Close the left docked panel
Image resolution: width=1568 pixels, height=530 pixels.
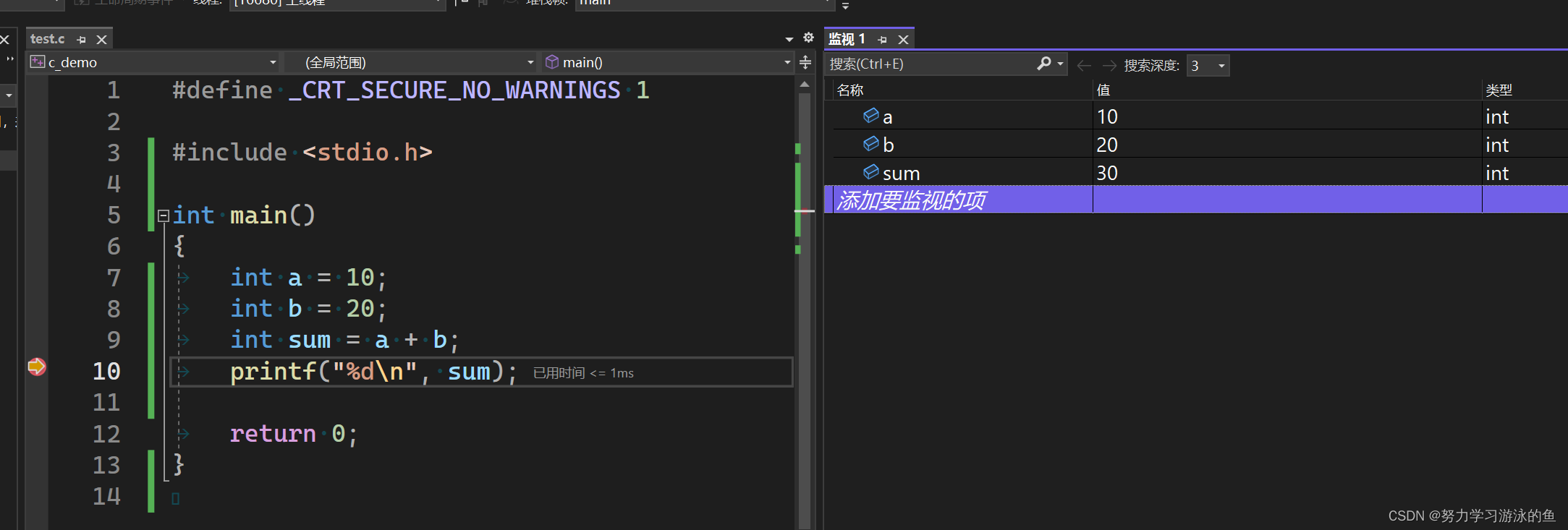[4, 40]
